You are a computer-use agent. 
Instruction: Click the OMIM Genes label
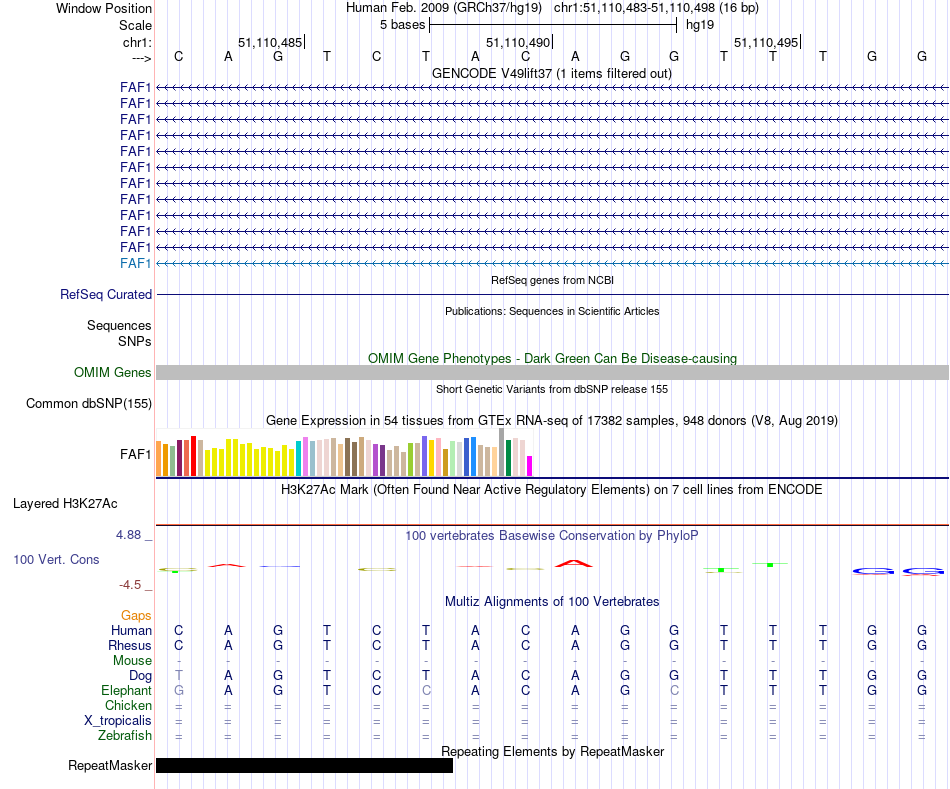112,373
